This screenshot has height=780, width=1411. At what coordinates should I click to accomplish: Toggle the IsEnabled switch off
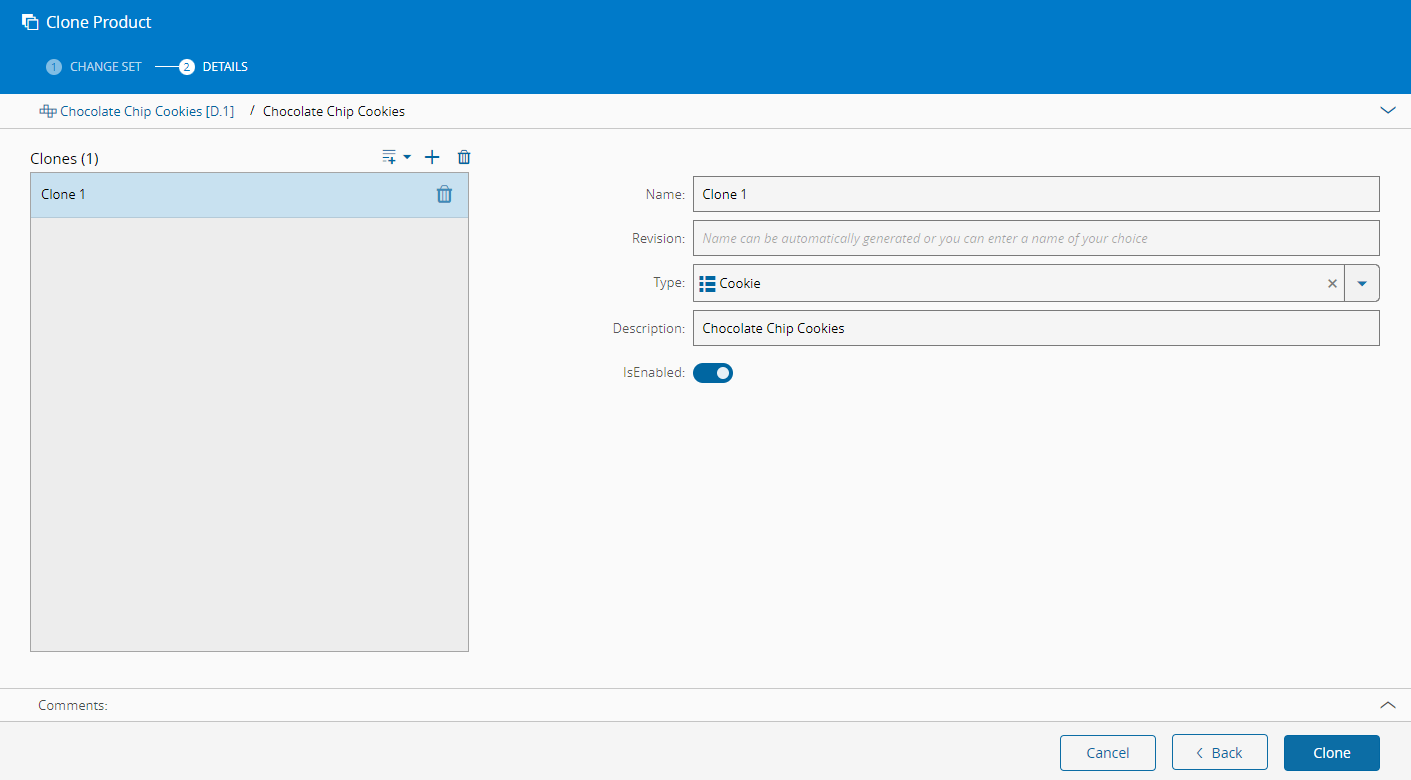coord(713,373)
